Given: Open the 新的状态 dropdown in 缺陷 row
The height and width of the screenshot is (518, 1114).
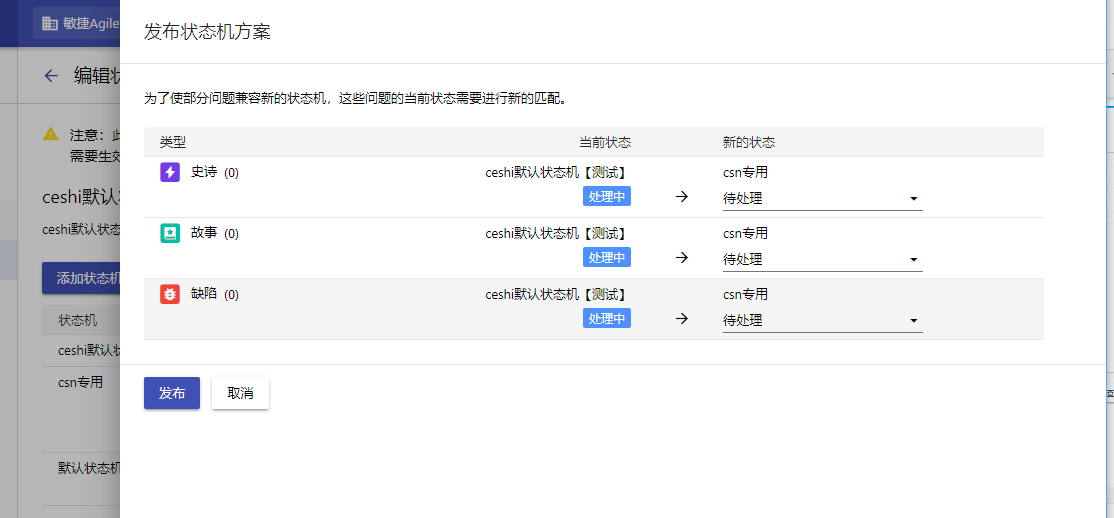Looking at the screenshot, I should 823,320.
